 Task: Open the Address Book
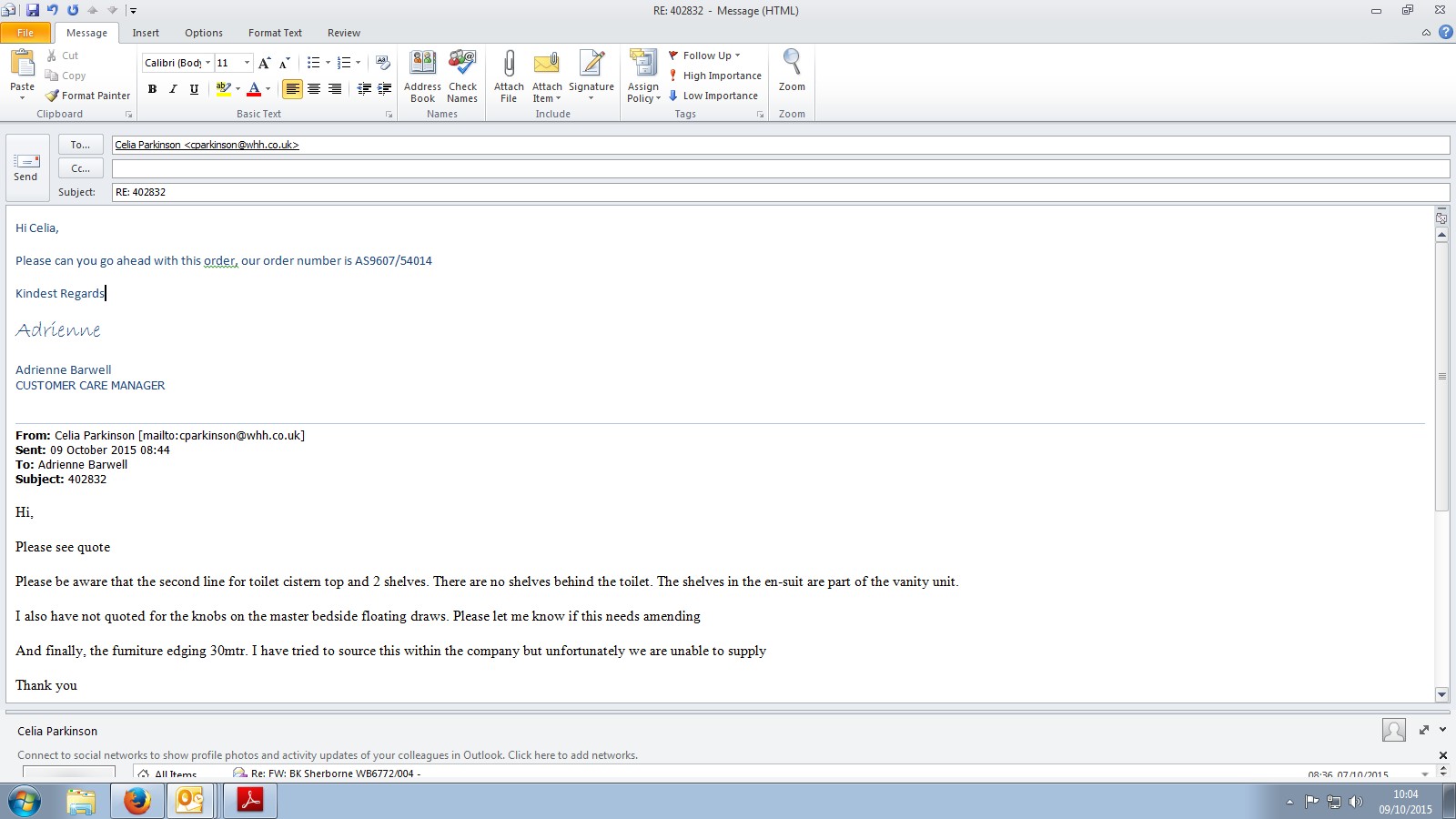(422, 76)
